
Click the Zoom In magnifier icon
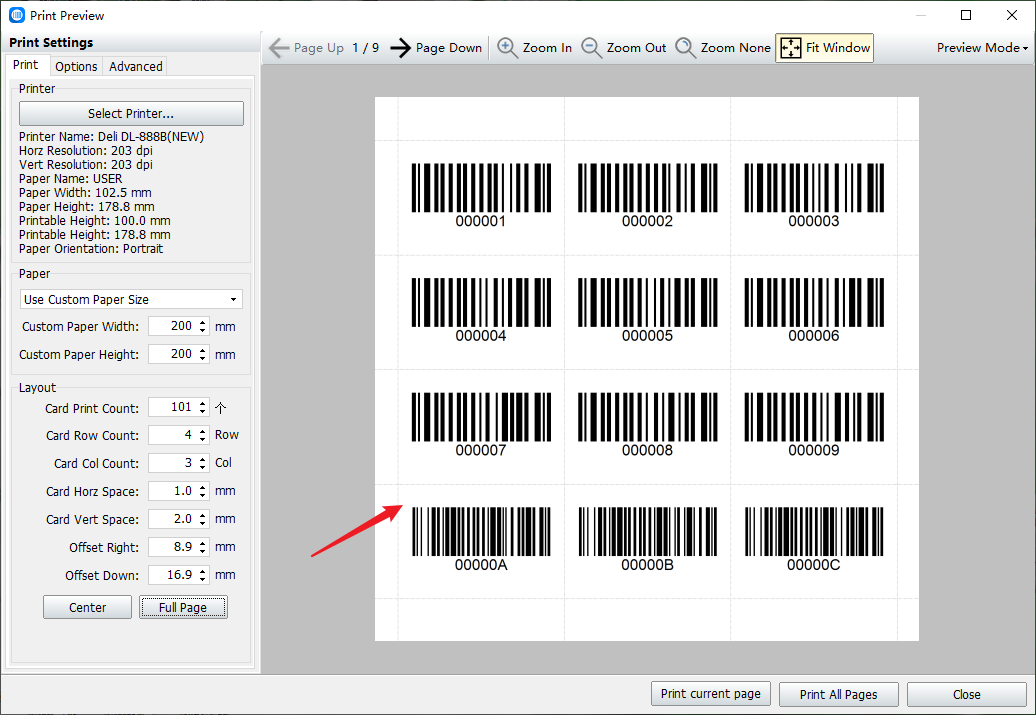tap(507, 48)
